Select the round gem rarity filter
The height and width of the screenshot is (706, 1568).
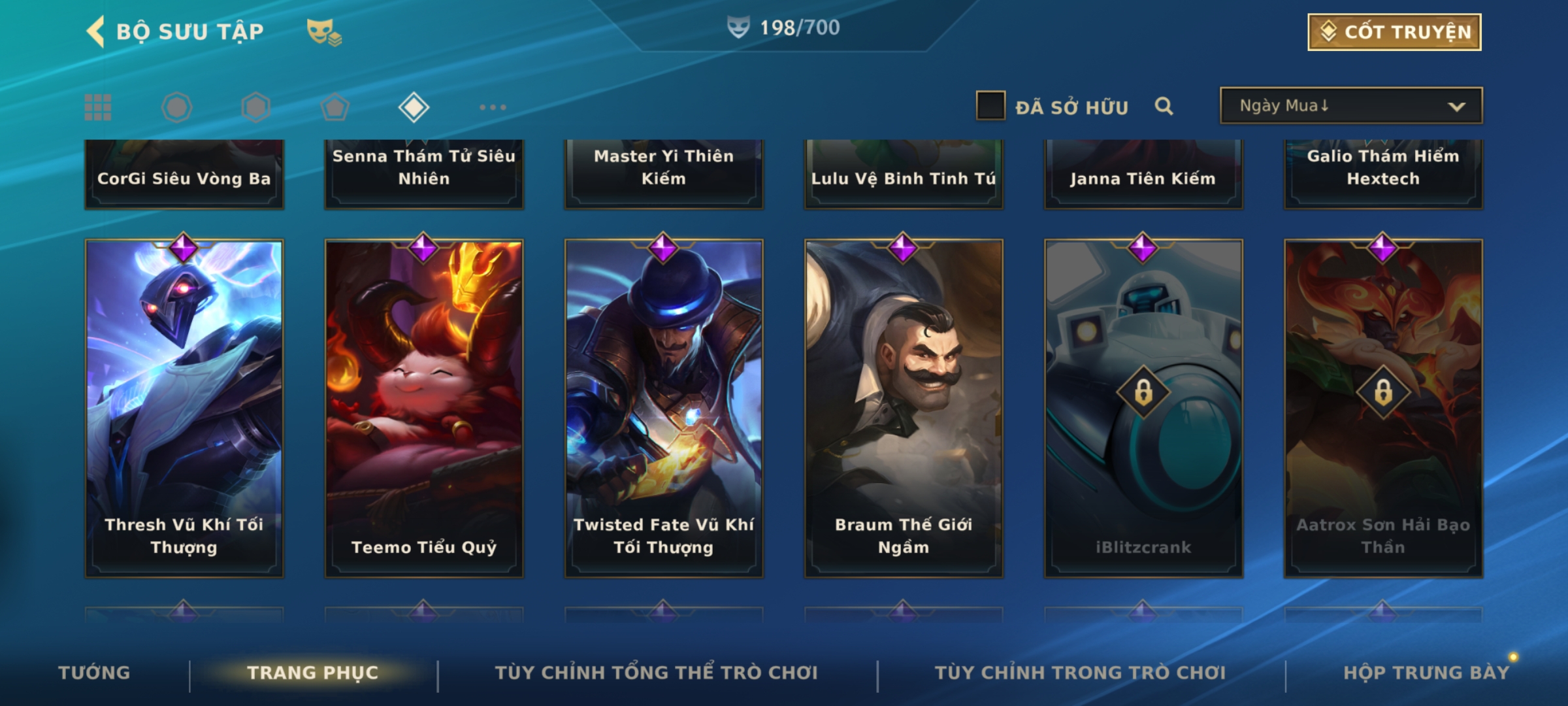176,107
